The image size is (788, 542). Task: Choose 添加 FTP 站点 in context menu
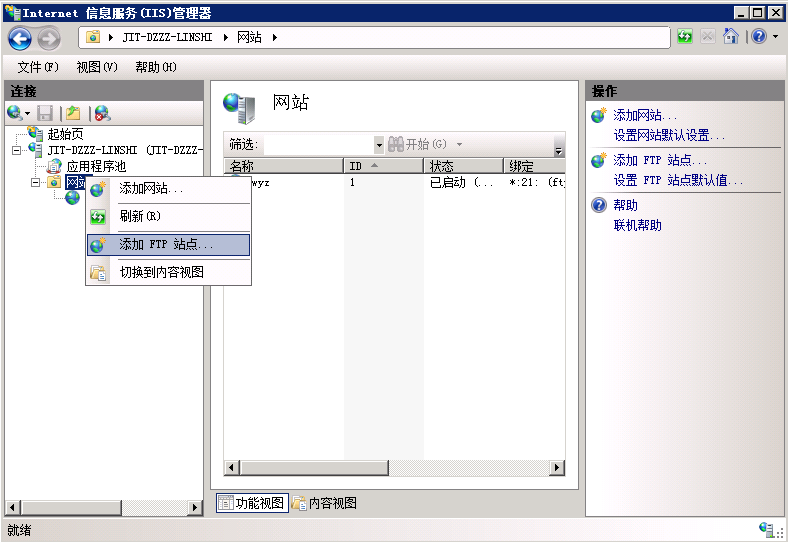166,244
